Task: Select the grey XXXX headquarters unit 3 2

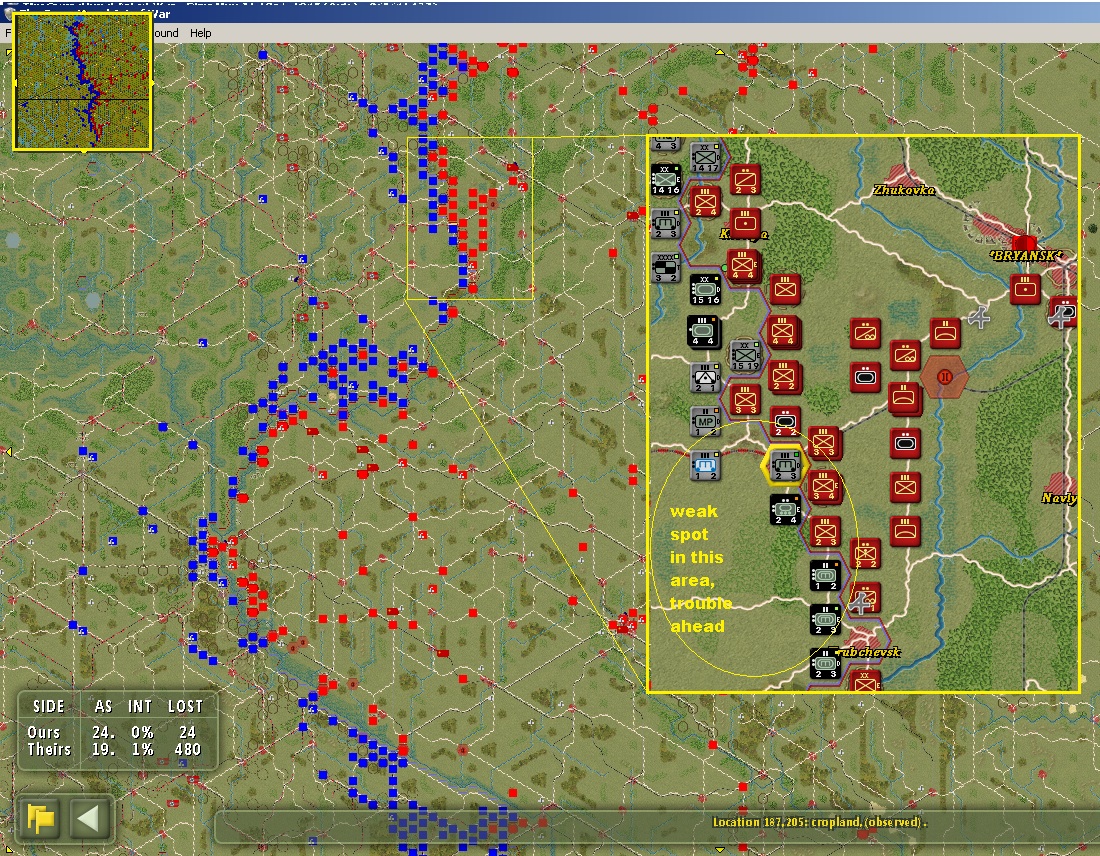Action: 666,267
